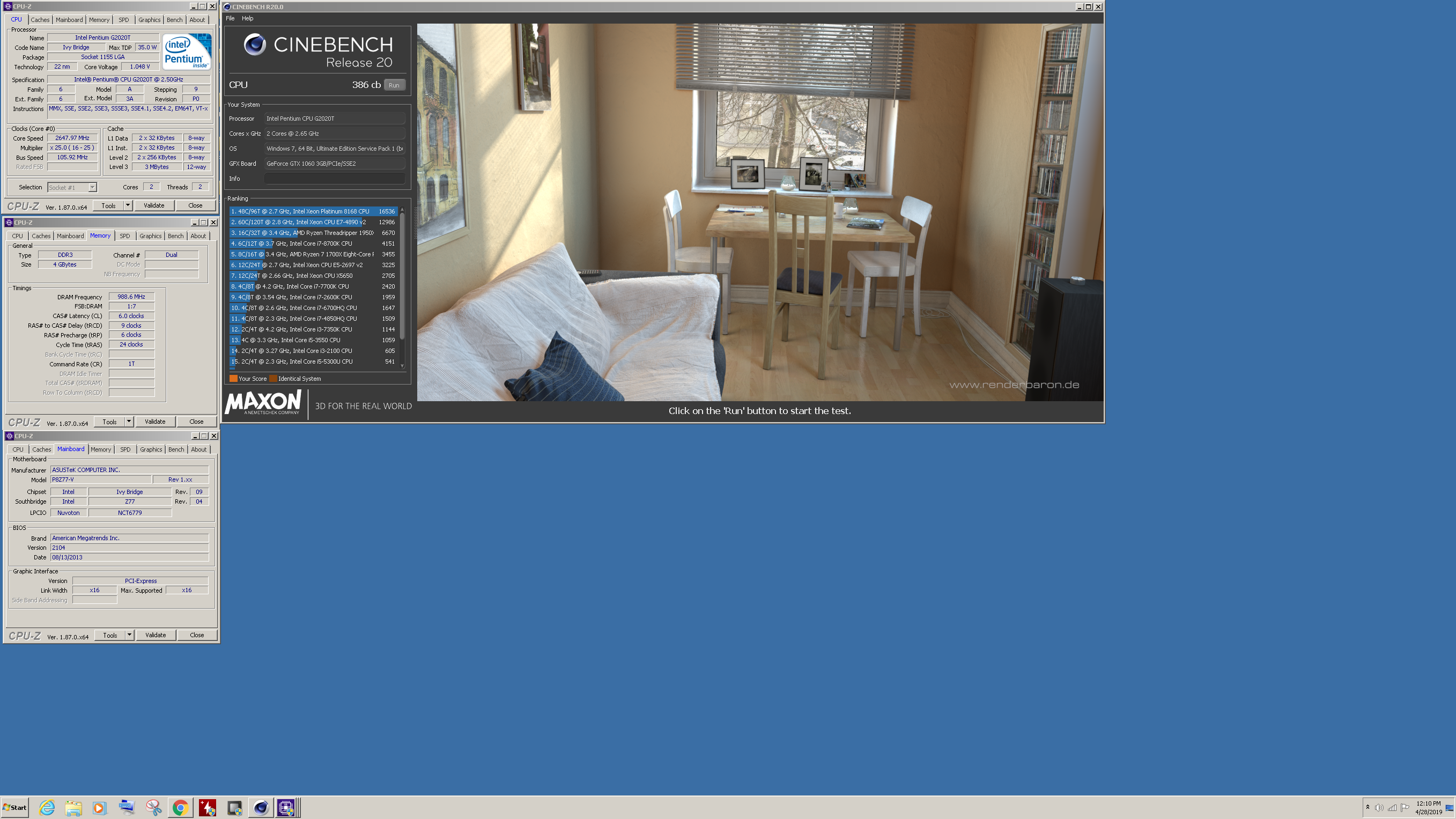This screenshot has height=819, width=1456.
Task: Open Action Center flag tray icon
Action: pos(1405,808)
